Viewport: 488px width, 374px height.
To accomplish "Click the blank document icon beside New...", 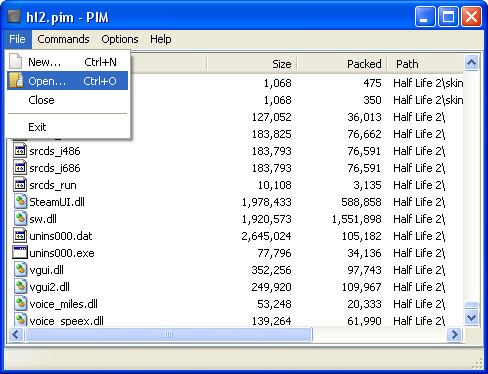I will pos(16,62).
